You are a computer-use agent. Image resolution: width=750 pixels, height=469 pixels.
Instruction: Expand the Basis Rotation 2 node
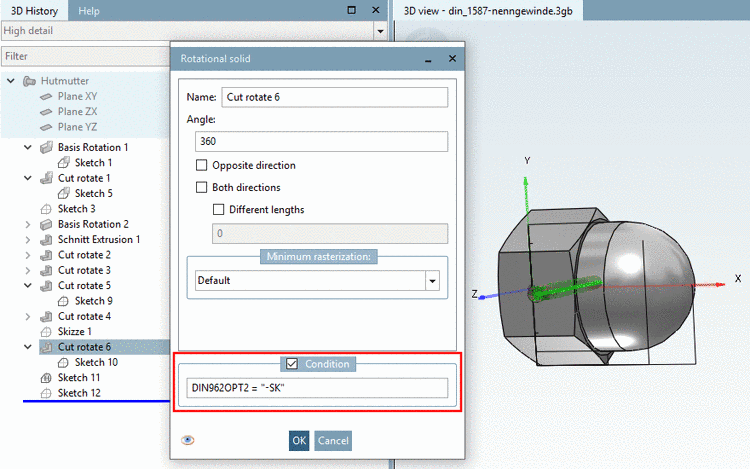(28, 224)
